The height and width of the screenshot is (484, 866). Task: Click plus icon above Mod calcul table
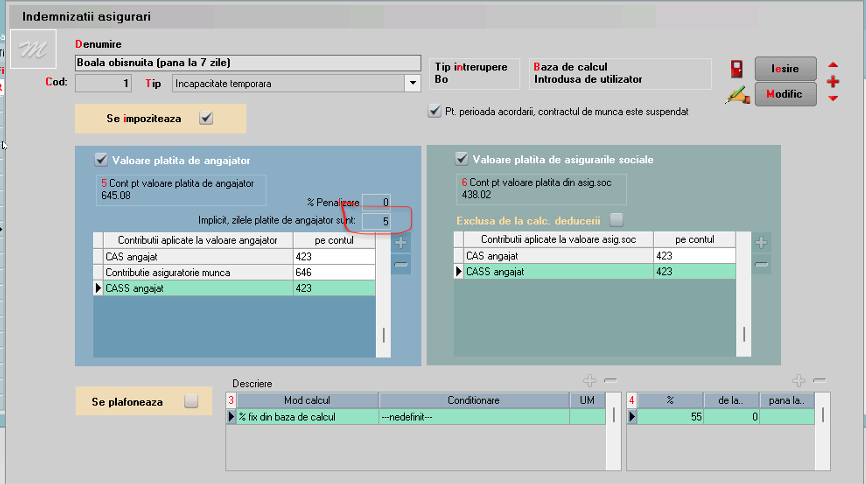tap(589, 380)
